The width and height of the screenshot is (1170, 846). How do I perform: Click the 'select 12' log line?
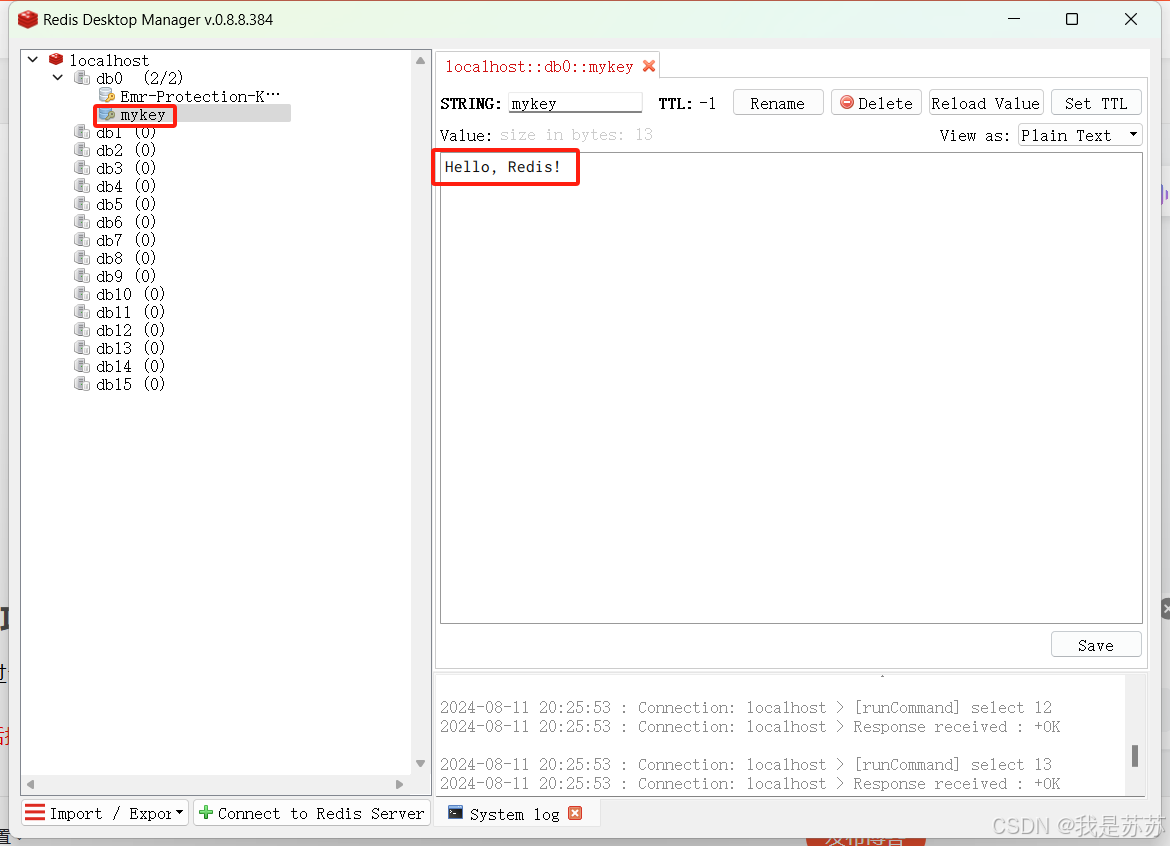746,707
